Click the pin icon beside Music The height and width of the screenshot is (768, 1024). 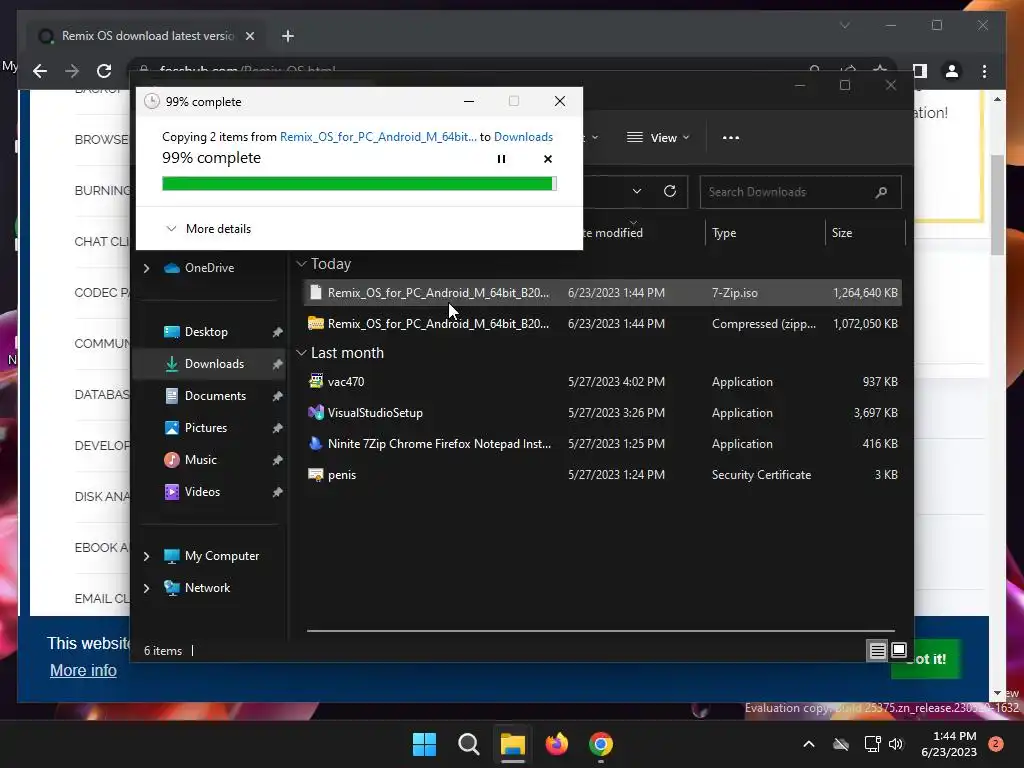tap(278, 460)
